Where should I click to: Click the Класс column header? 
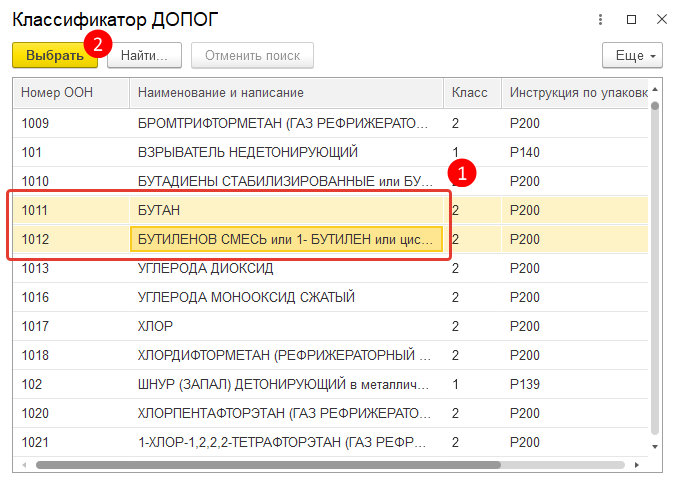(x=472, y=93)
